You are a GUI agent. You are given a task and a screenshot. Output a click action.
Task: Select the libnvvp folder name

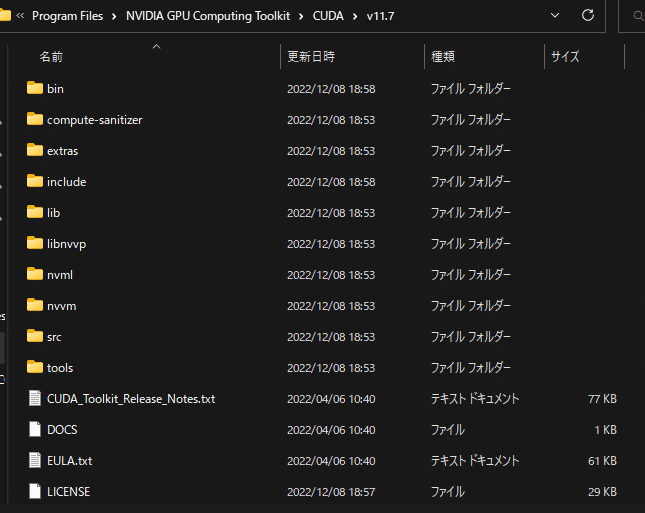(67, 244)
